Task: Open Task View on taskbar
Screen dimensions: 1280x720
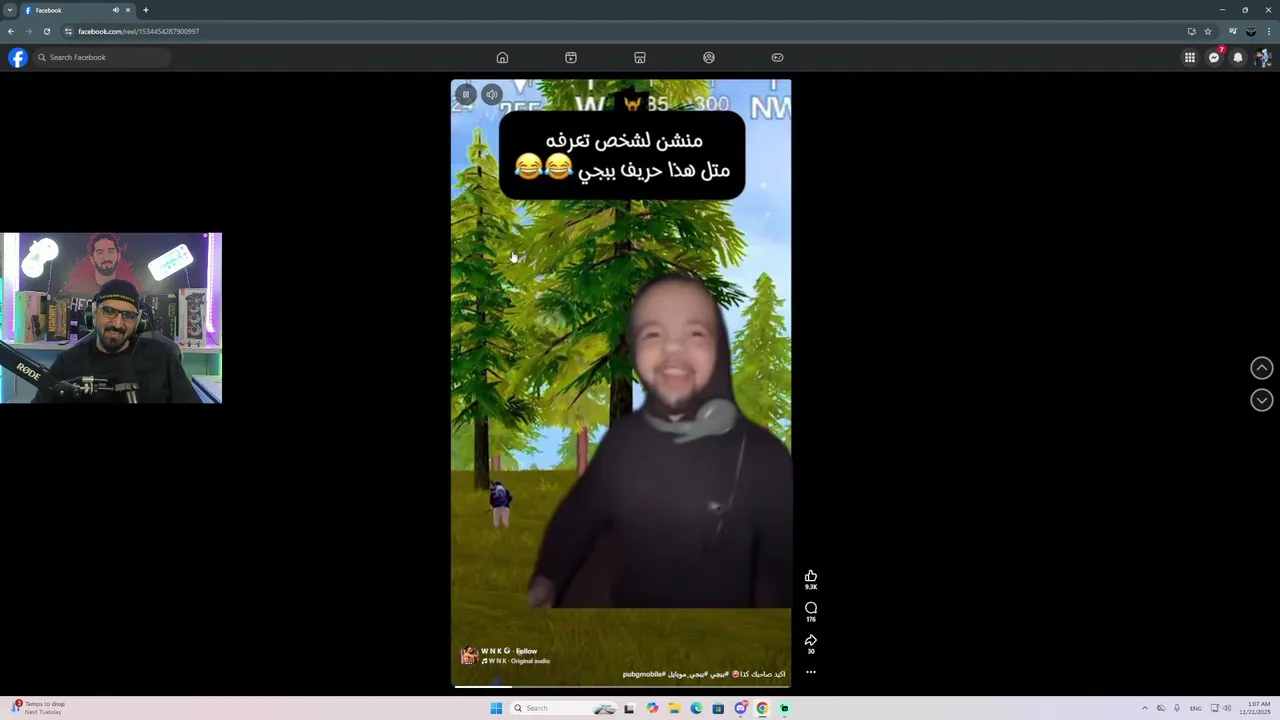Action: point(629,708)
